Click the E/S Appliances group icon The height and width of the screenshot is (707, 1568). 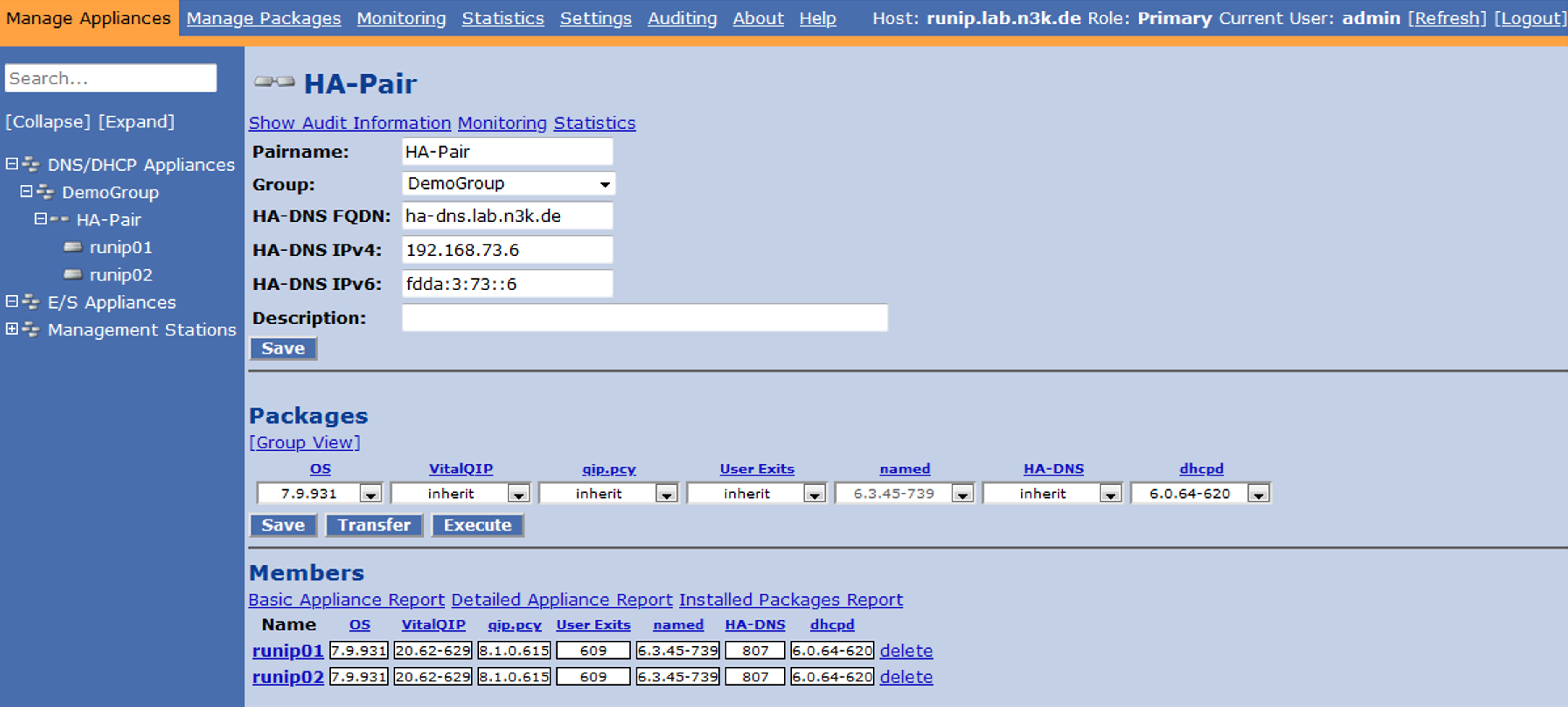point(30,302)
